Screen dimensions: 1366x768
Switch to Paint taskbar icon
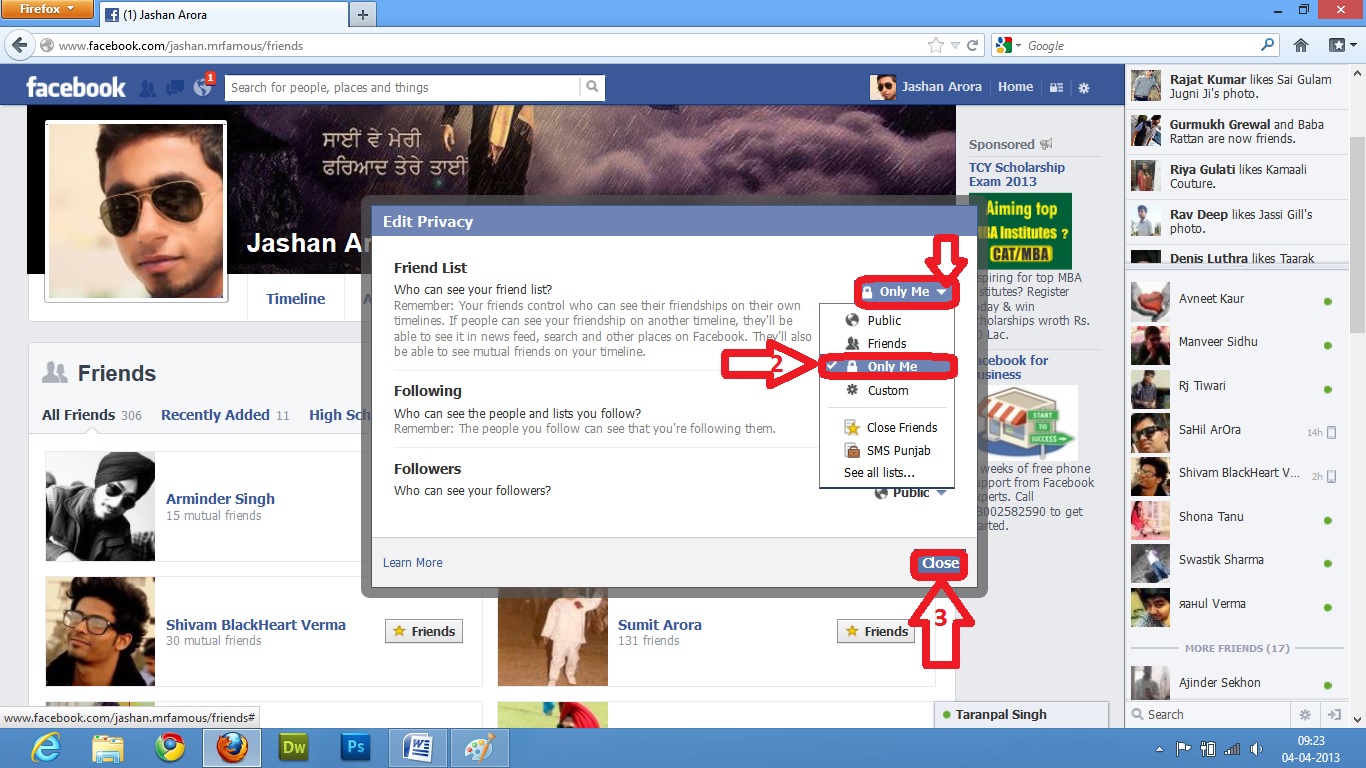tap(480, 748)
